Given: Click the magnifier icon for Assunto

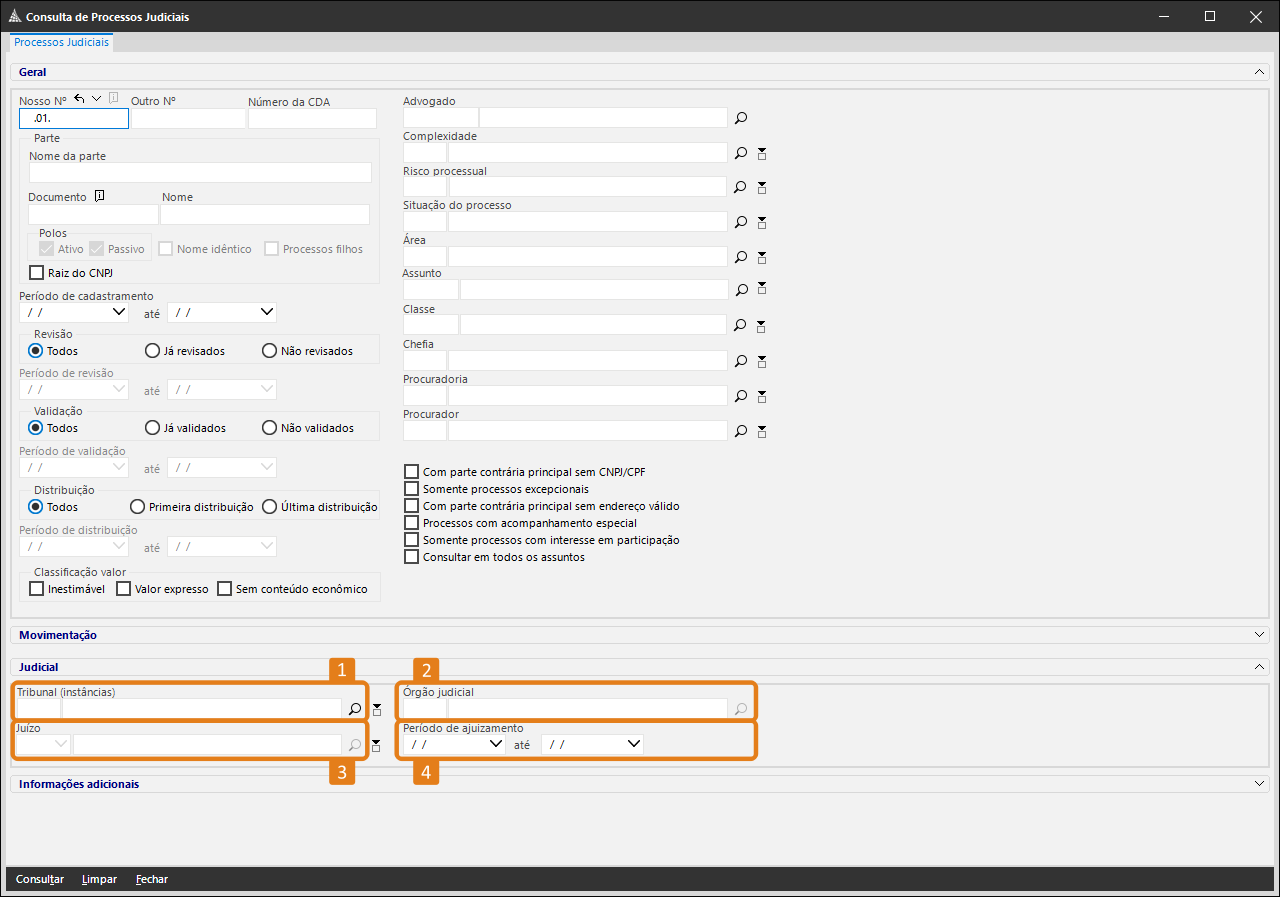Looking at the screenshot, I should point(741,290).
